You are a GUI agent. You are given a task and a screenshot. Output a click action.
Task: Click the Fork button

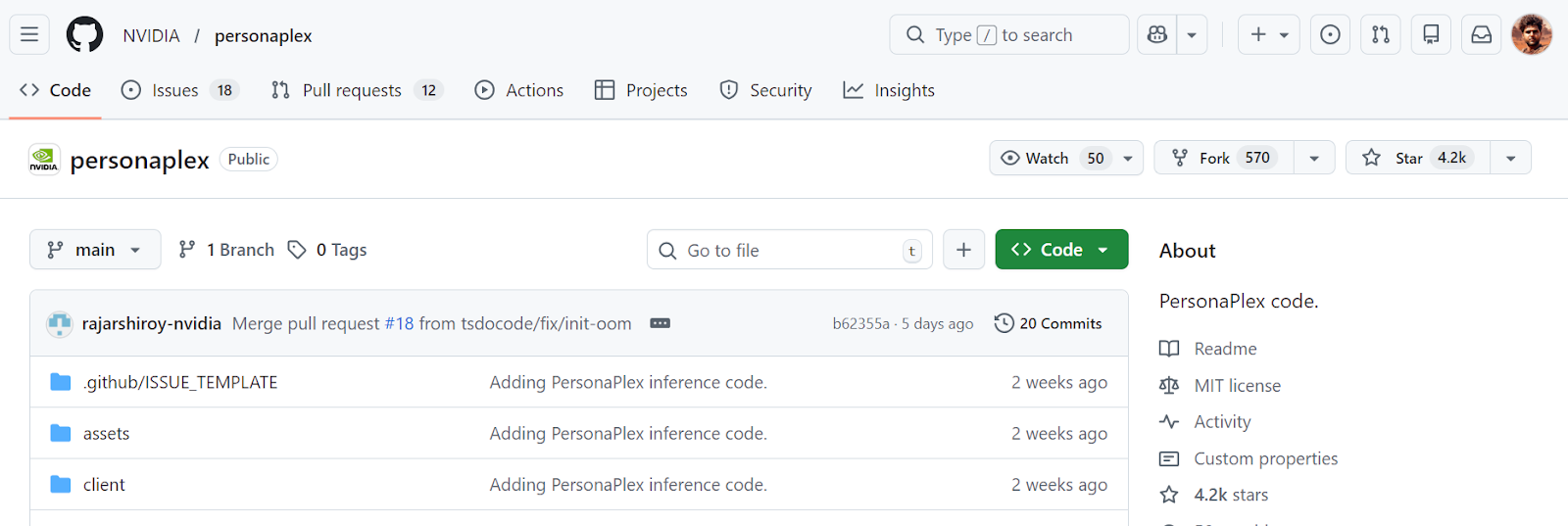[1224, 158]
